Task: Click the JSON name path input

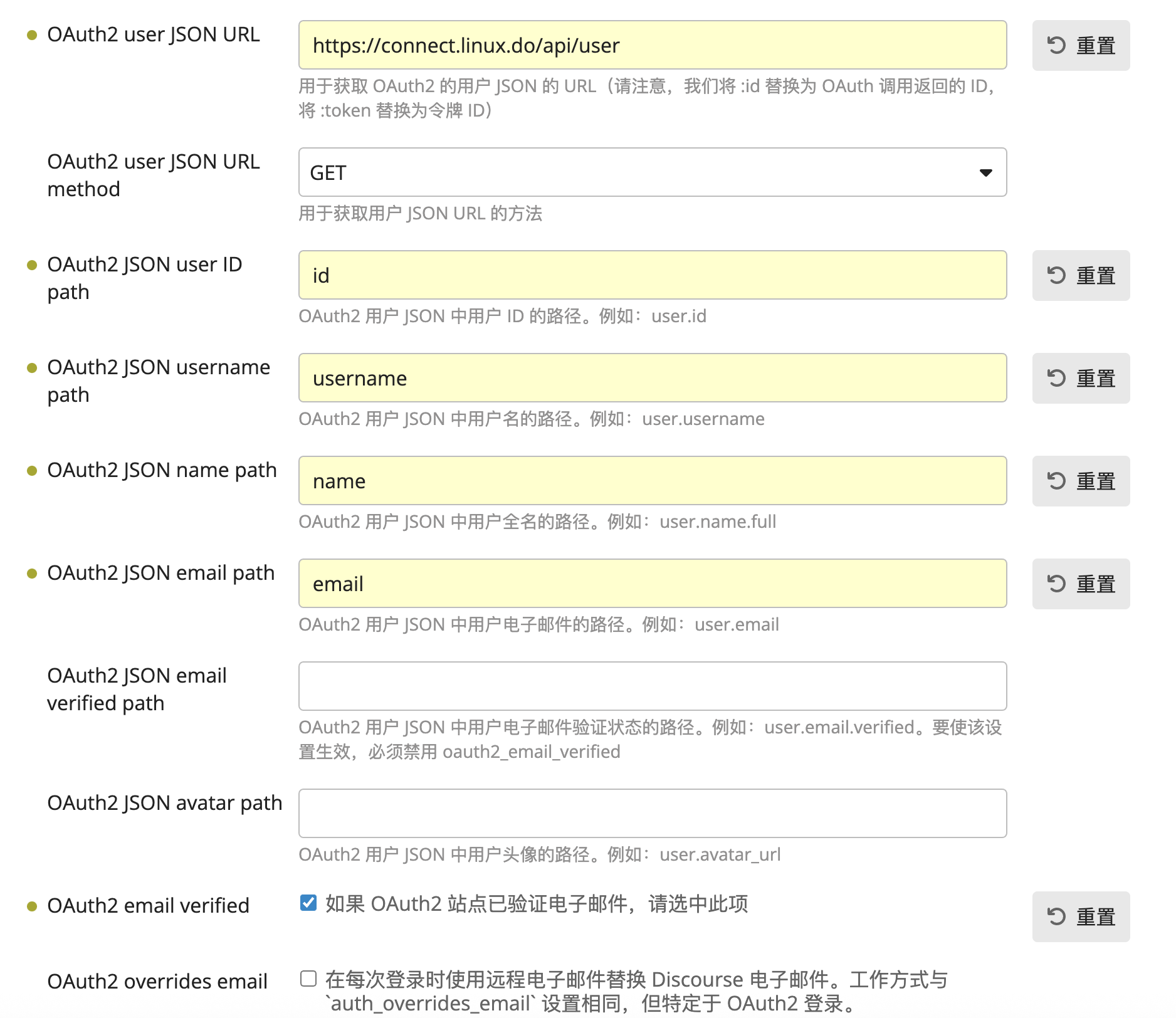Action: pyautogui.click(x=652, y=481)
